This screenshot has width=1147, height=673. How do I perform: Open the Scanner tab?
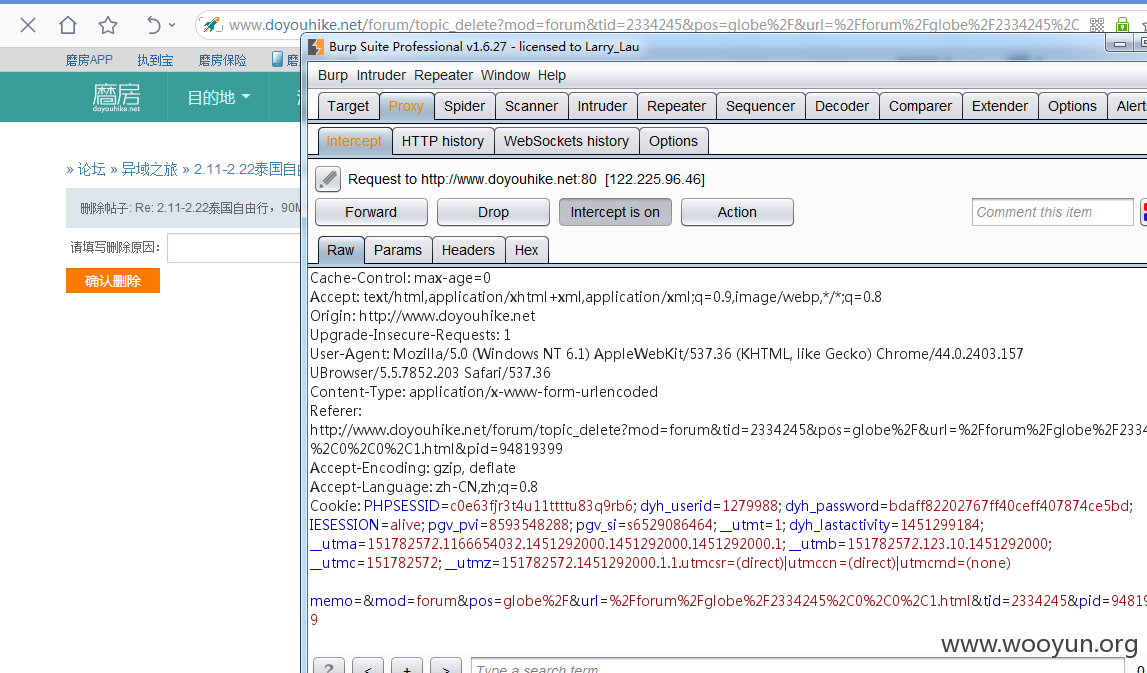[x=531, y=106]
